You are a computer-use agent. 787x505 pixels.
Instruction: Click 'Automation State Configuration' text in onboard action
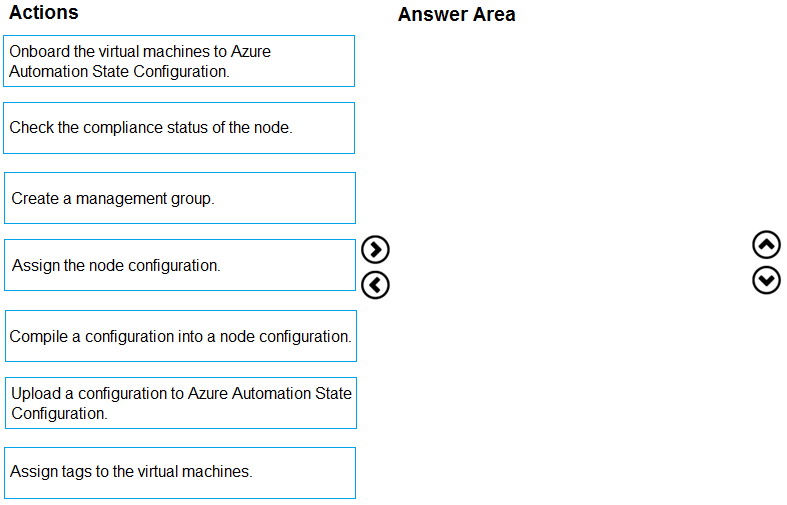pyautogui.click(x=119, y=71)
